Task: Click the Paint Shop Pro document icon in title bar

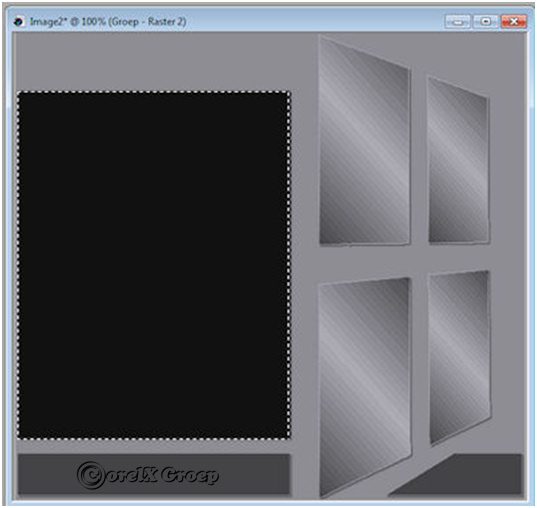Action: (x=19, y=22)
